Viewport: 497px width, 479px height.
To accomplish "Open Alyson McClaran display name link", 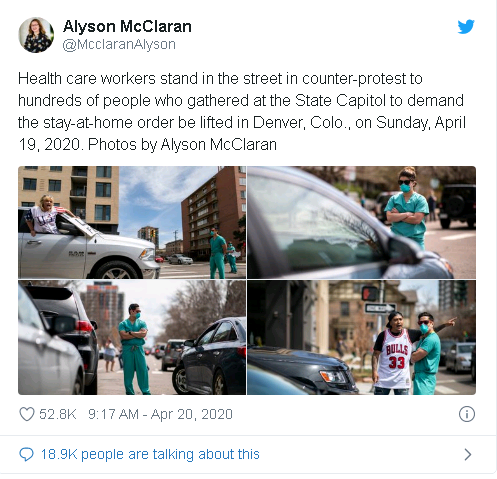I will point(127,26).
